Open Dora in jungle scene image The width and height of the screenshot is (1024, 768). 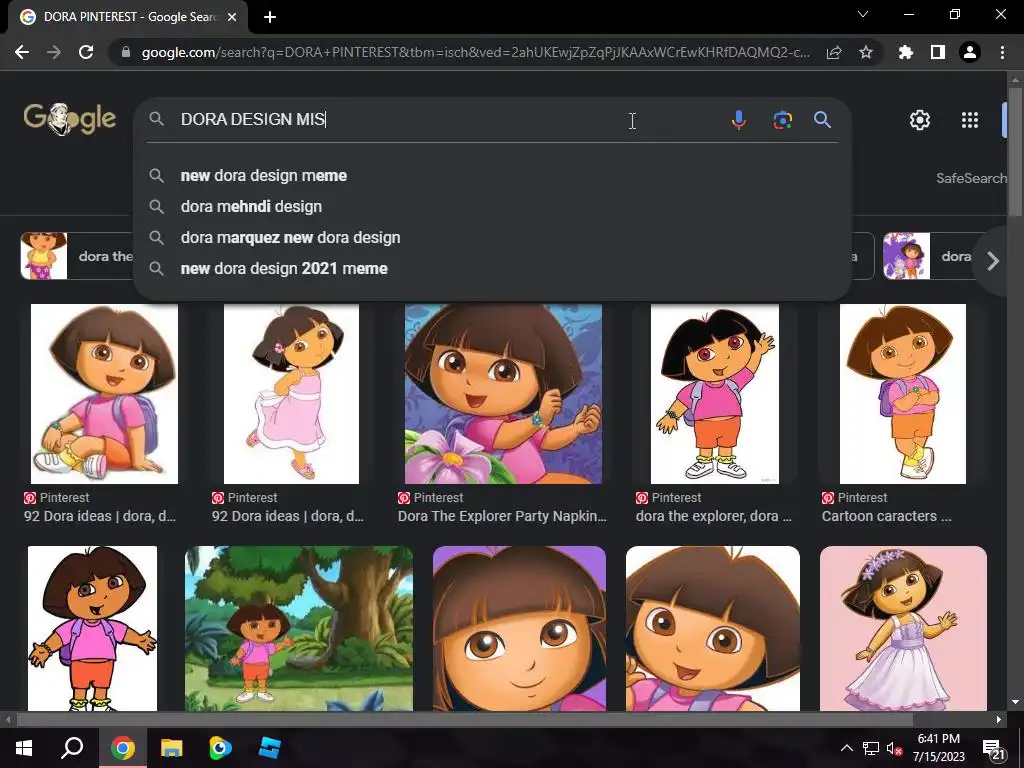tap(298, 628)
